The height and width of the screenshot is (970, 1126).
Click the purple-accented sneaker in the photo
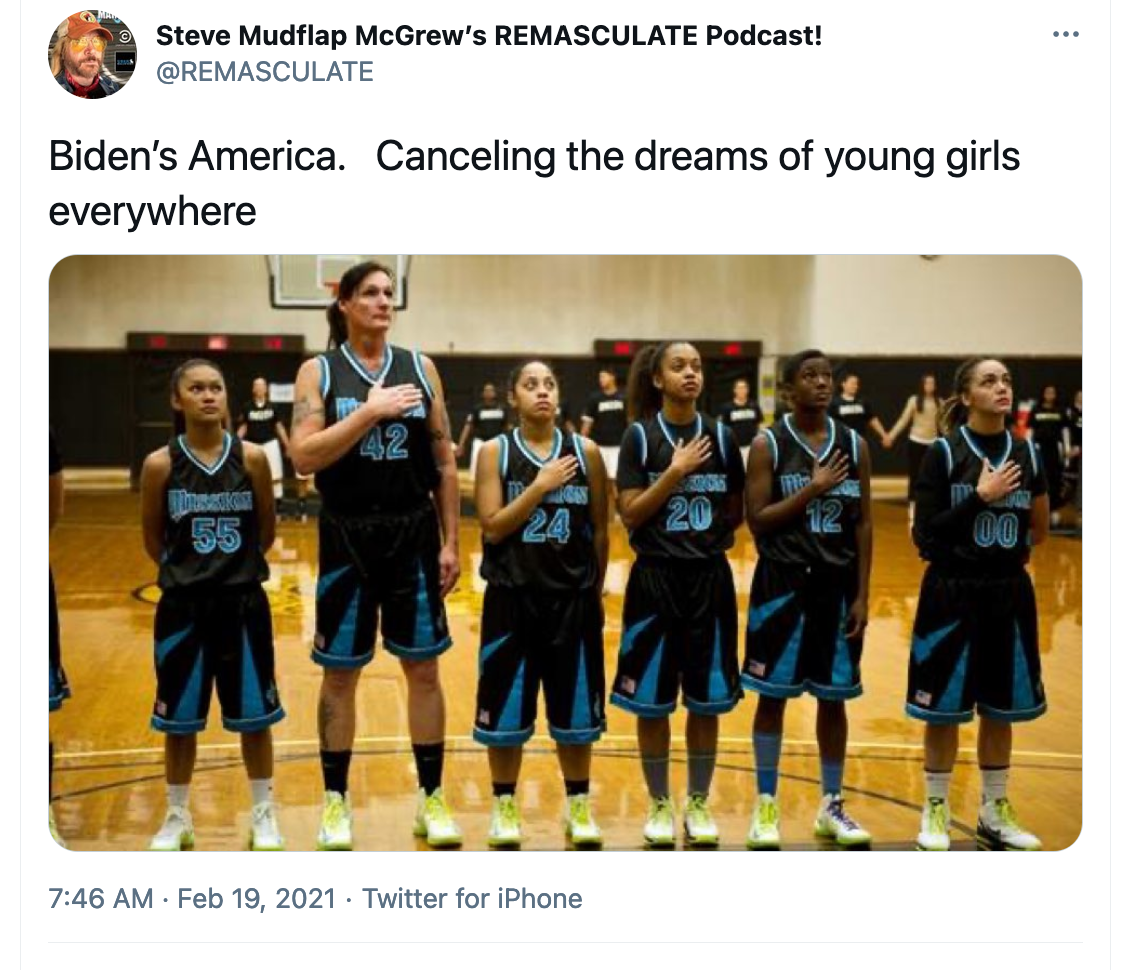840,820
